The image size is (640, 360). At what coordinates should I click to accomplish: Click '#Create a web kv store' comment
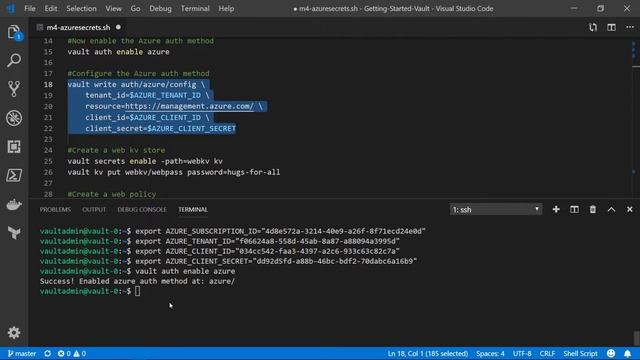click(x=116, y=150)
